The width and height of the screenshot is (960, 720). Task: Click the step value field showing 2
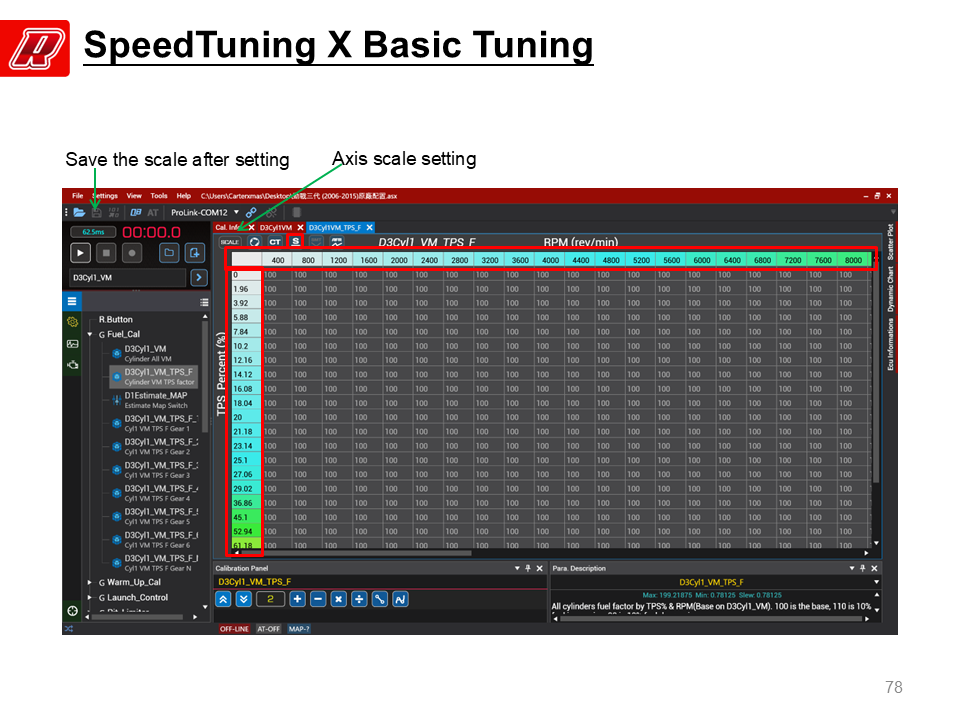(270, 599)
